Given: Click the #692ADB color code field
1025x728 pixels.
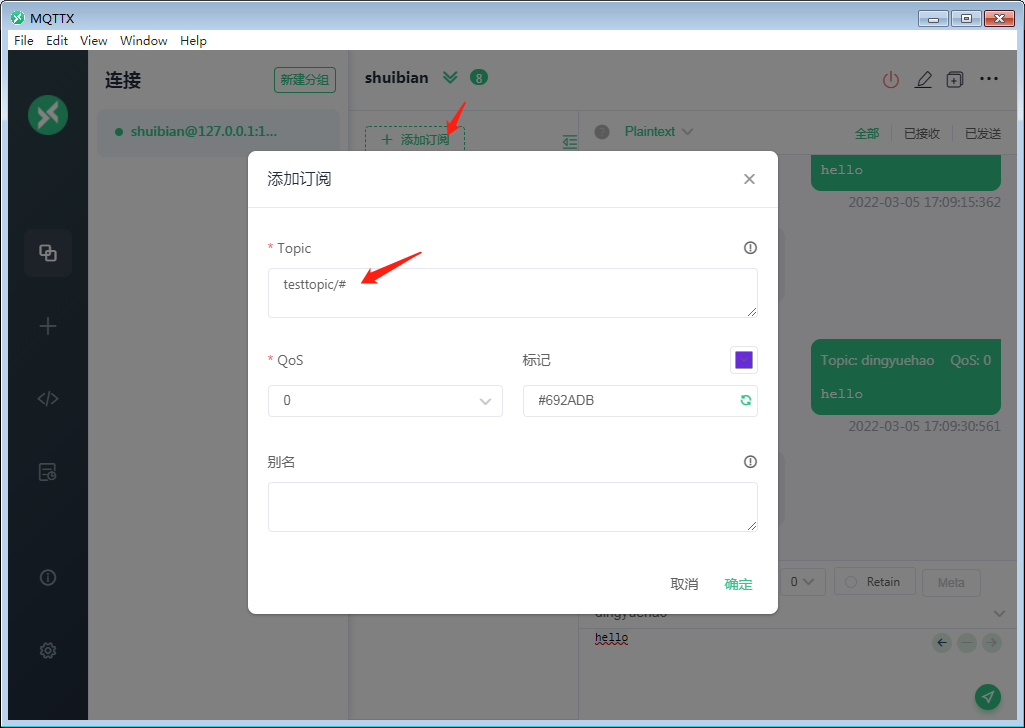Looking at the screenshot, I should (x=640, y=401).
